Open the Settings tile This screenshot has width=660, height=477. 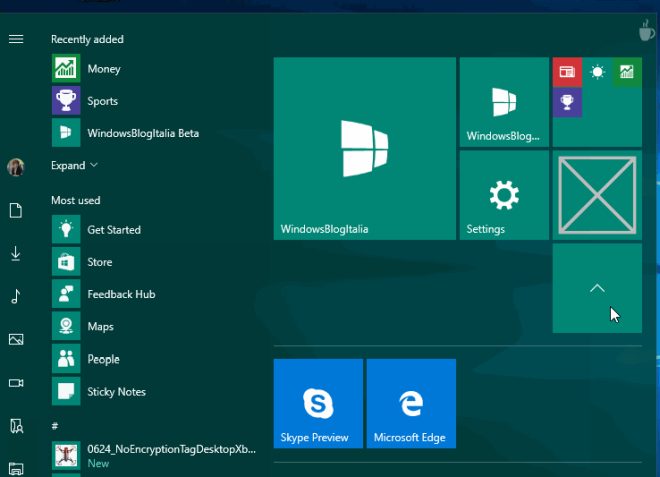click(x=504, y=195)
